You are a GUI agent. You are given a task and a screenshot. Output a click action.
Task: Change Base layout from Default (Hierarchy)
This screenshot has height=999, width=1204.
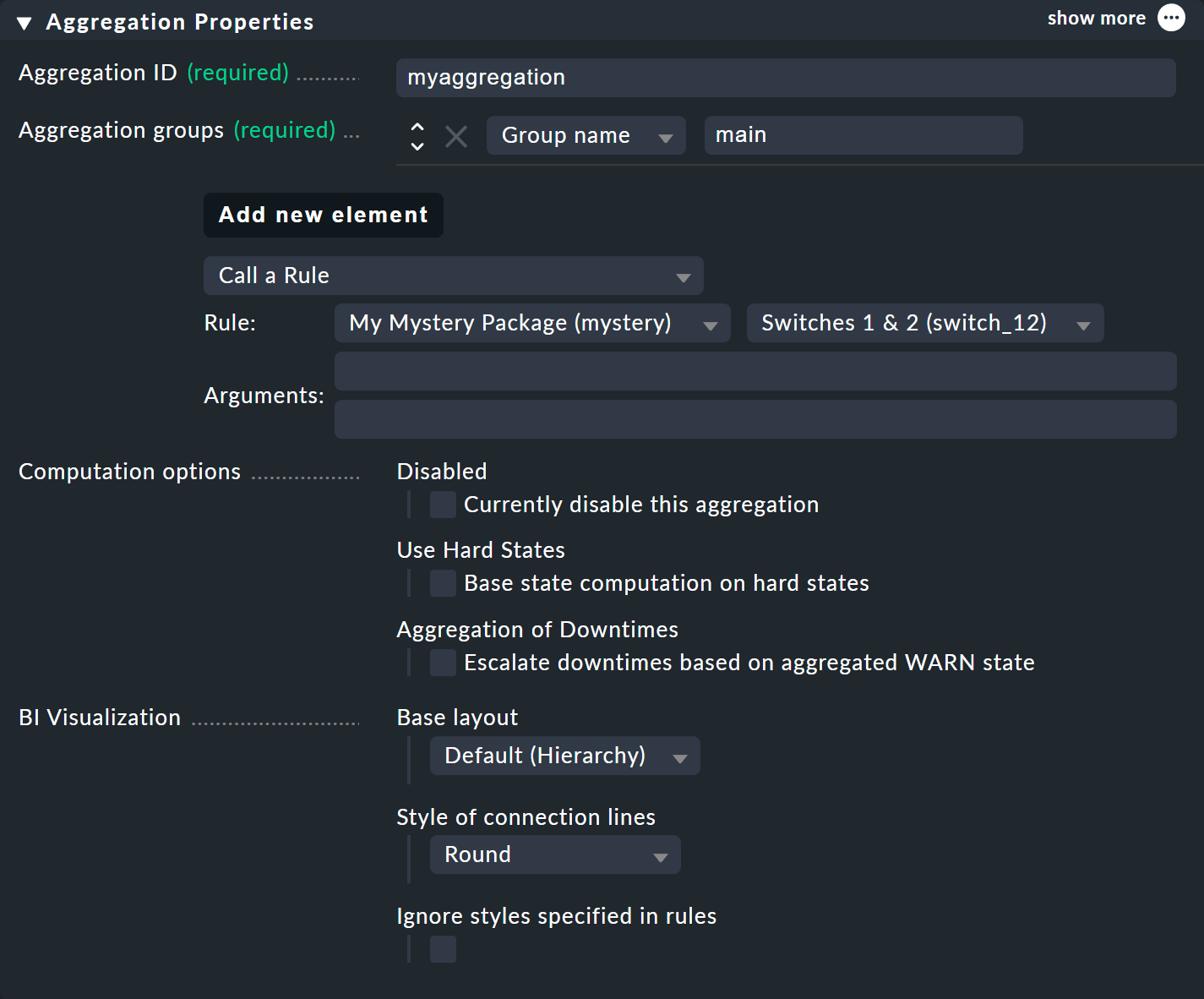click(564, 756)
